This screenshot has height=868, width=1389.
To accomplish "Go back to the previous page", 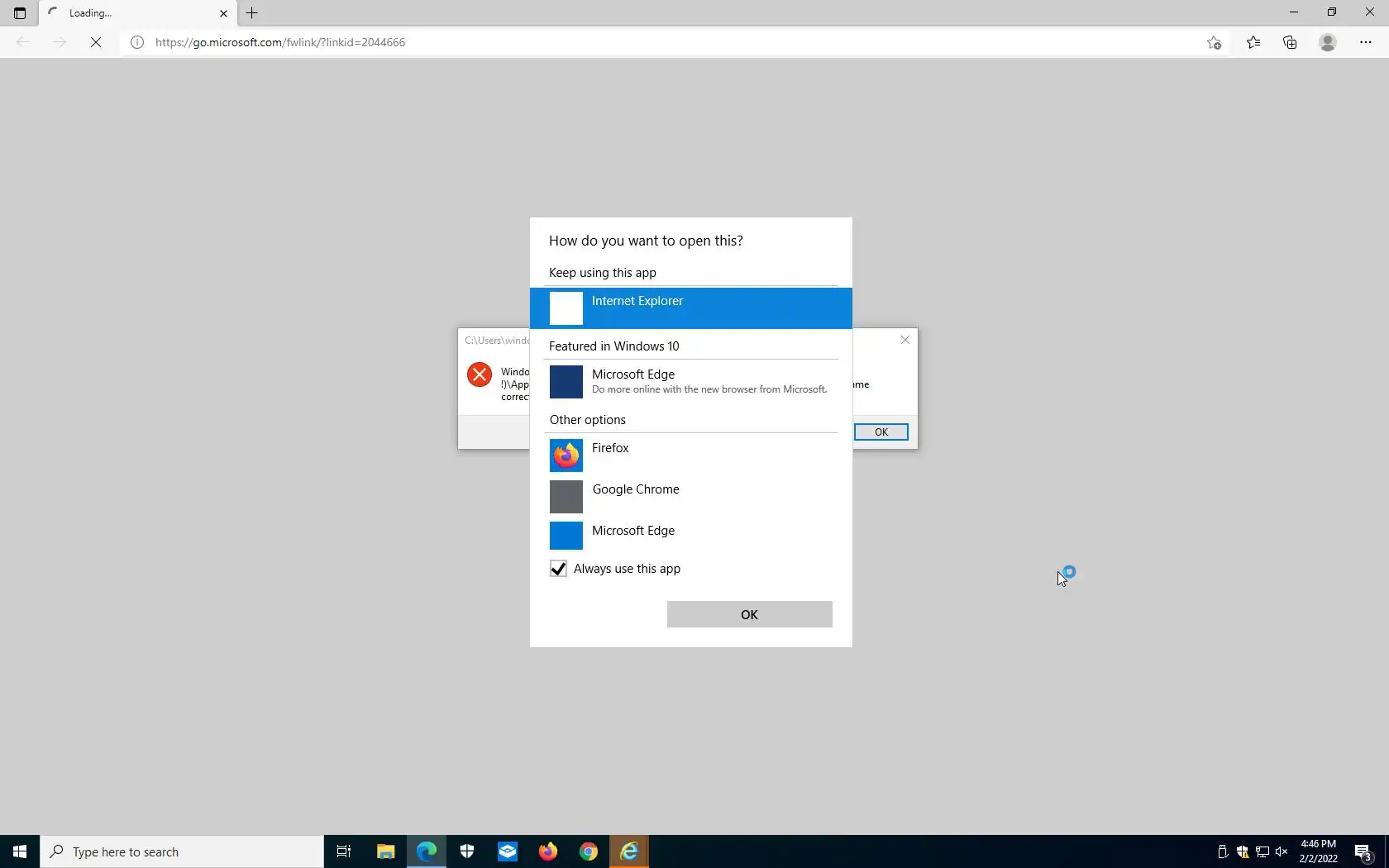I will pos(23,42).
